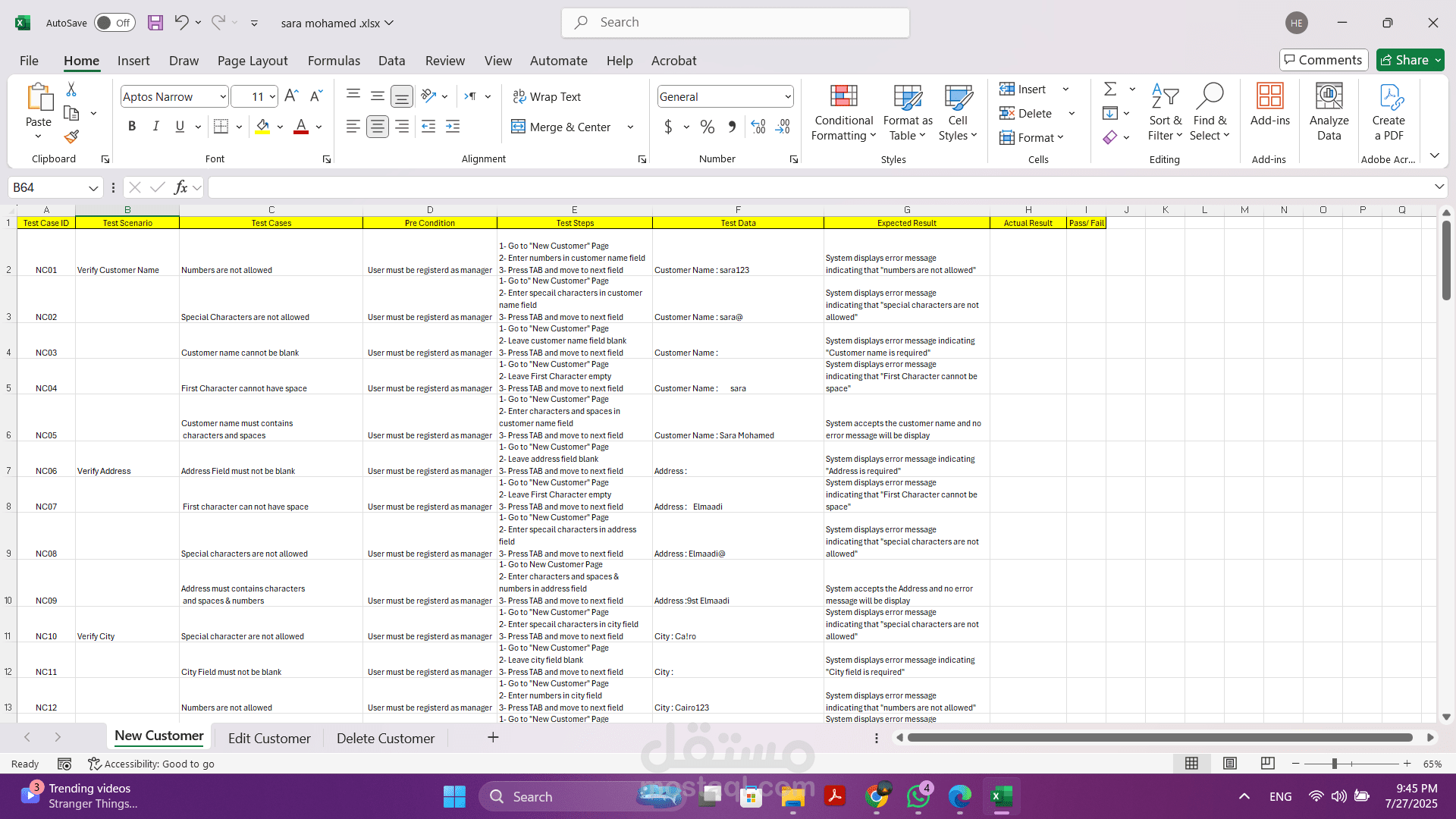Toggle Bold formatting
1456x819 pixels.
click(132, 127)
